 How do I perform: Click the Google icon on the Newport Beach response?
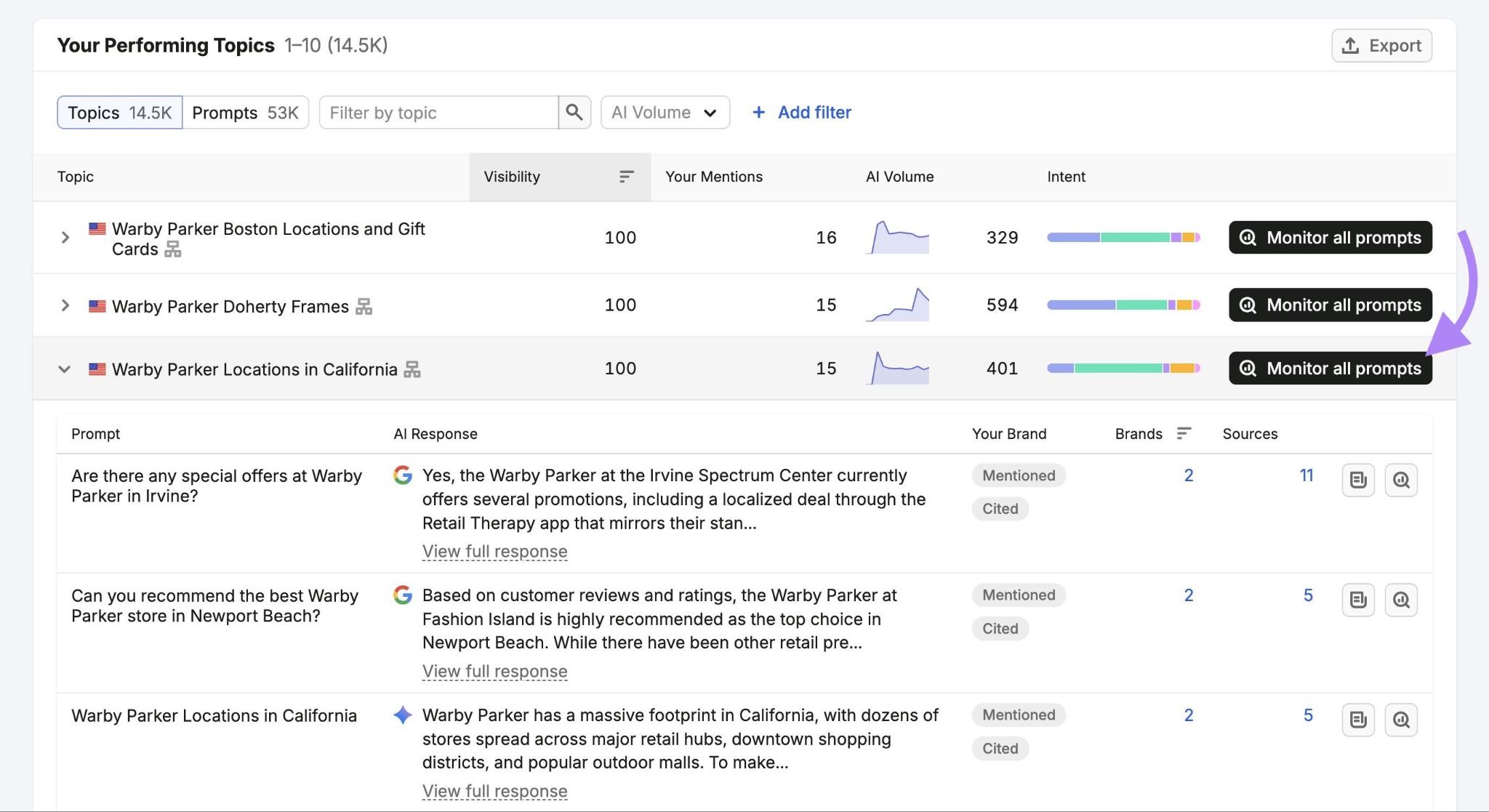(403, 595)
